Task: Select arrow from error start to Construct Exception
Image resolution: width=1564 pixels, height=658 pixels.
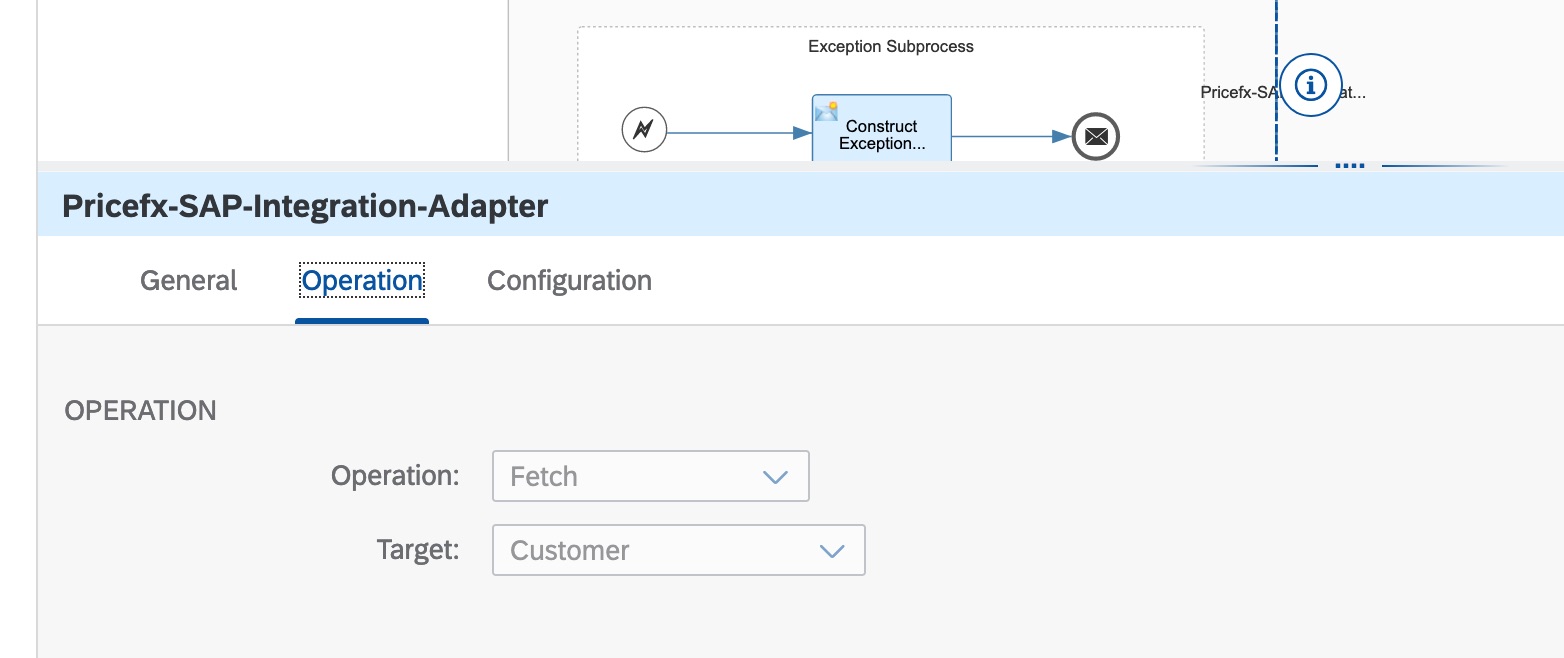Action: pos(738,132)
